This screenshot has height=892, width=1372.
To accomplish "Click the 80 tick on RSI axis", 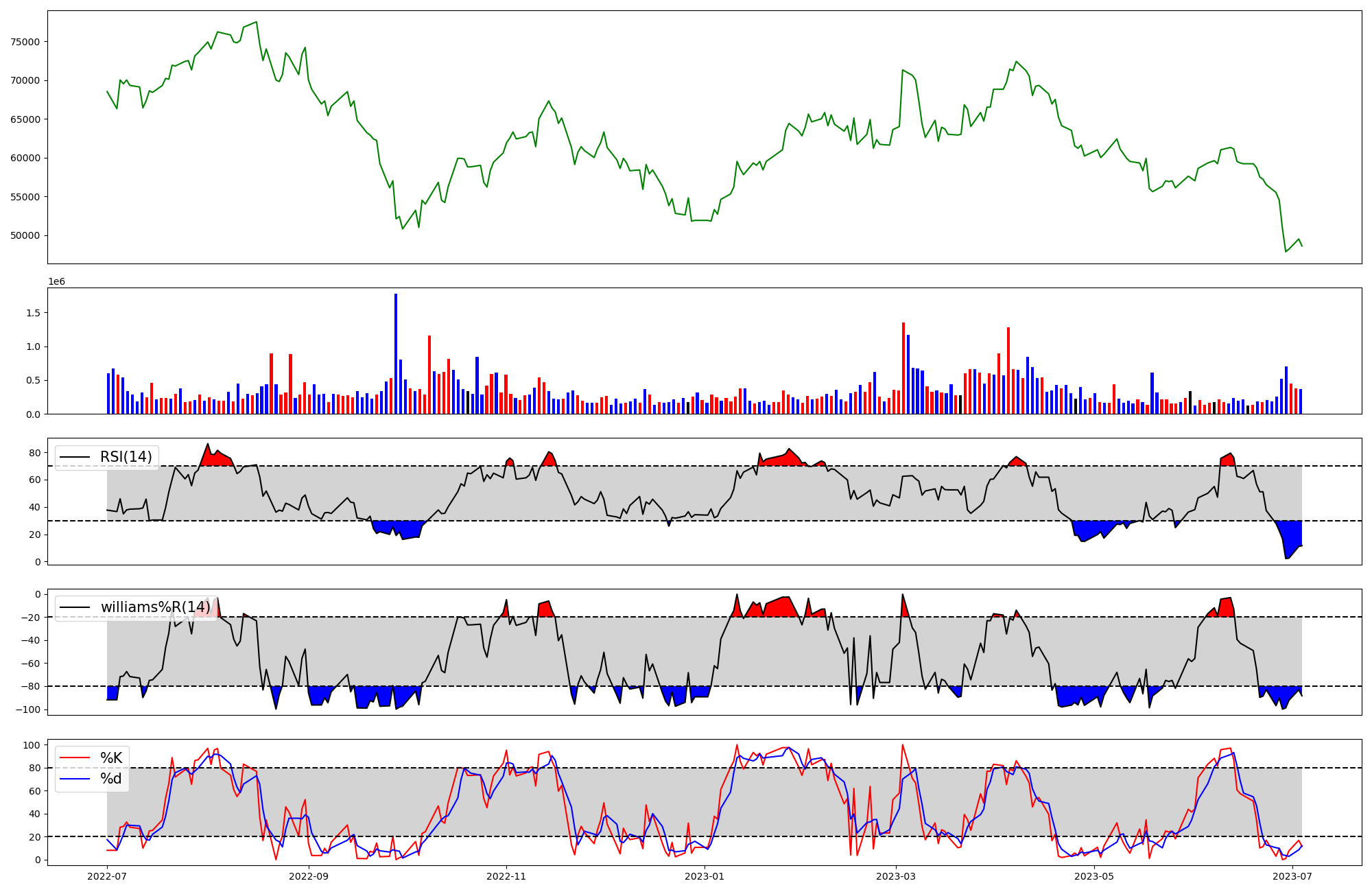I will [34, 453].
